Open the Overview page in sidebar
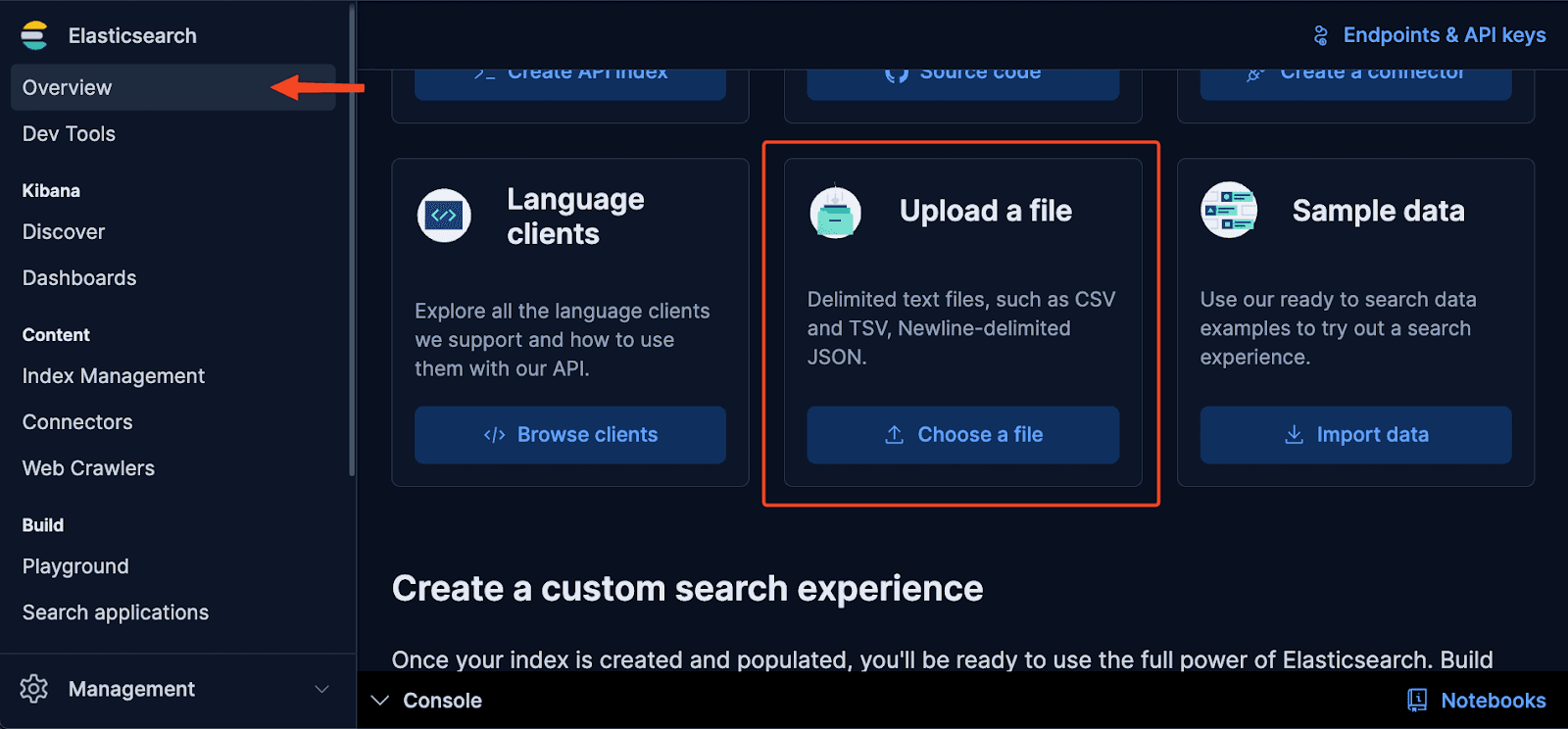Screen dimensions: 1568x729 coord(68,87)
